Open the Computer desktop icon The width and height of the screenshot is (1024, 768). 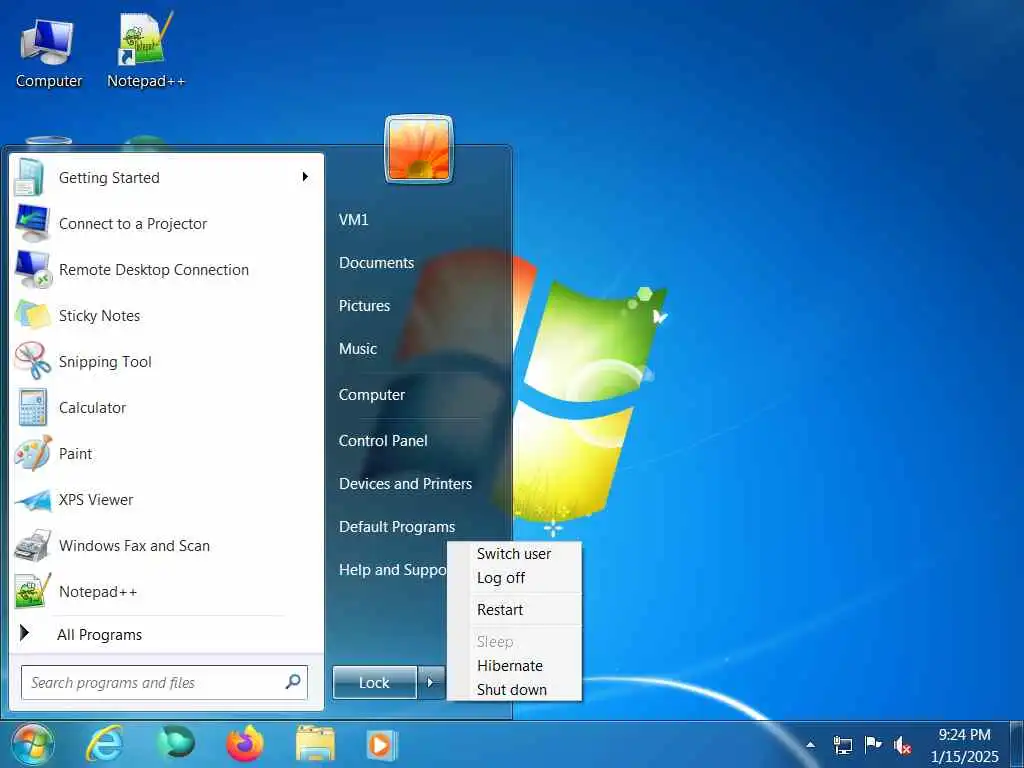point(48,52)
